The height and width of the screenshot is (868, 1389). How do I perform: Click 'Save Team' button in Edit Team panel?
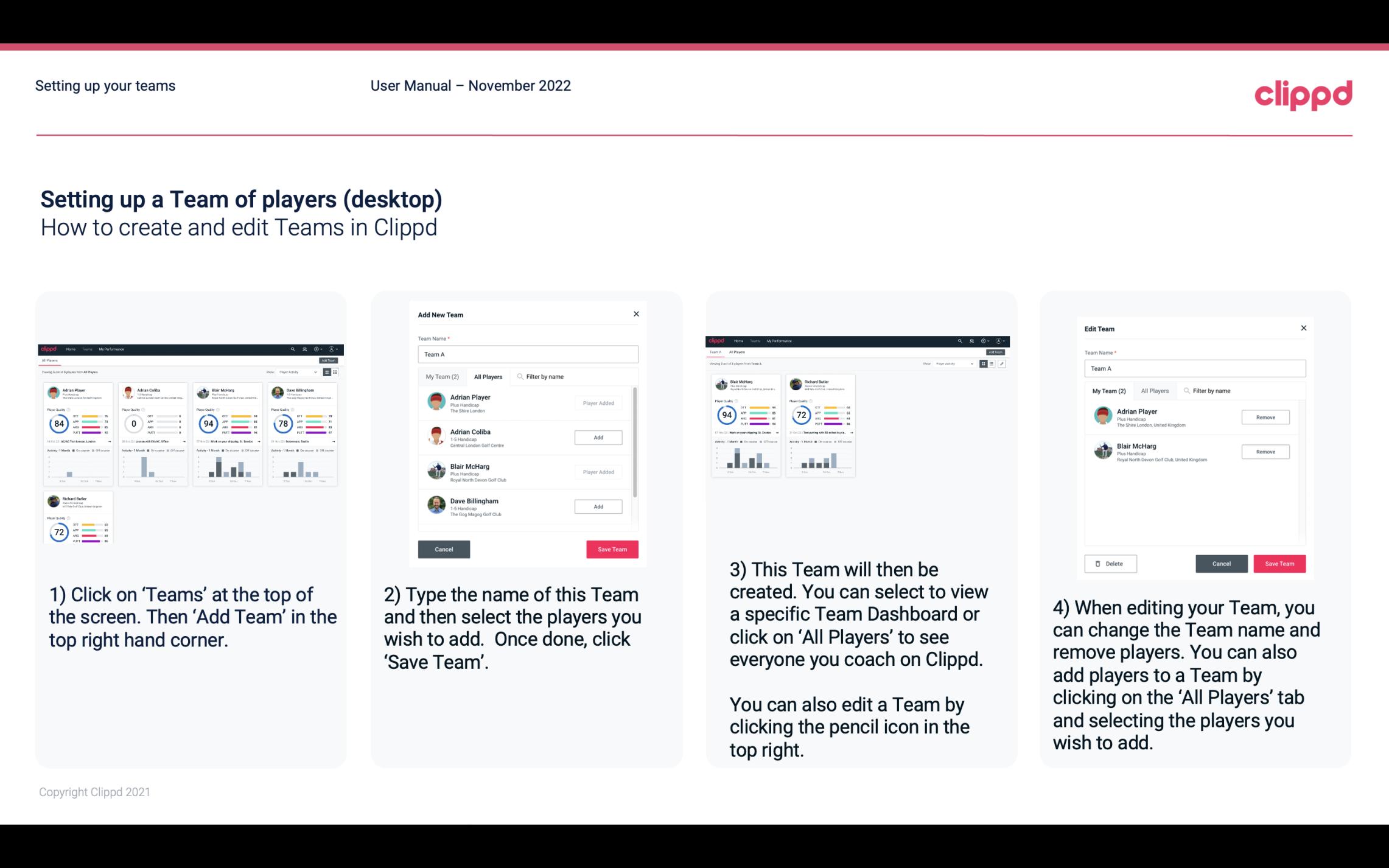tap(1280, 563)
